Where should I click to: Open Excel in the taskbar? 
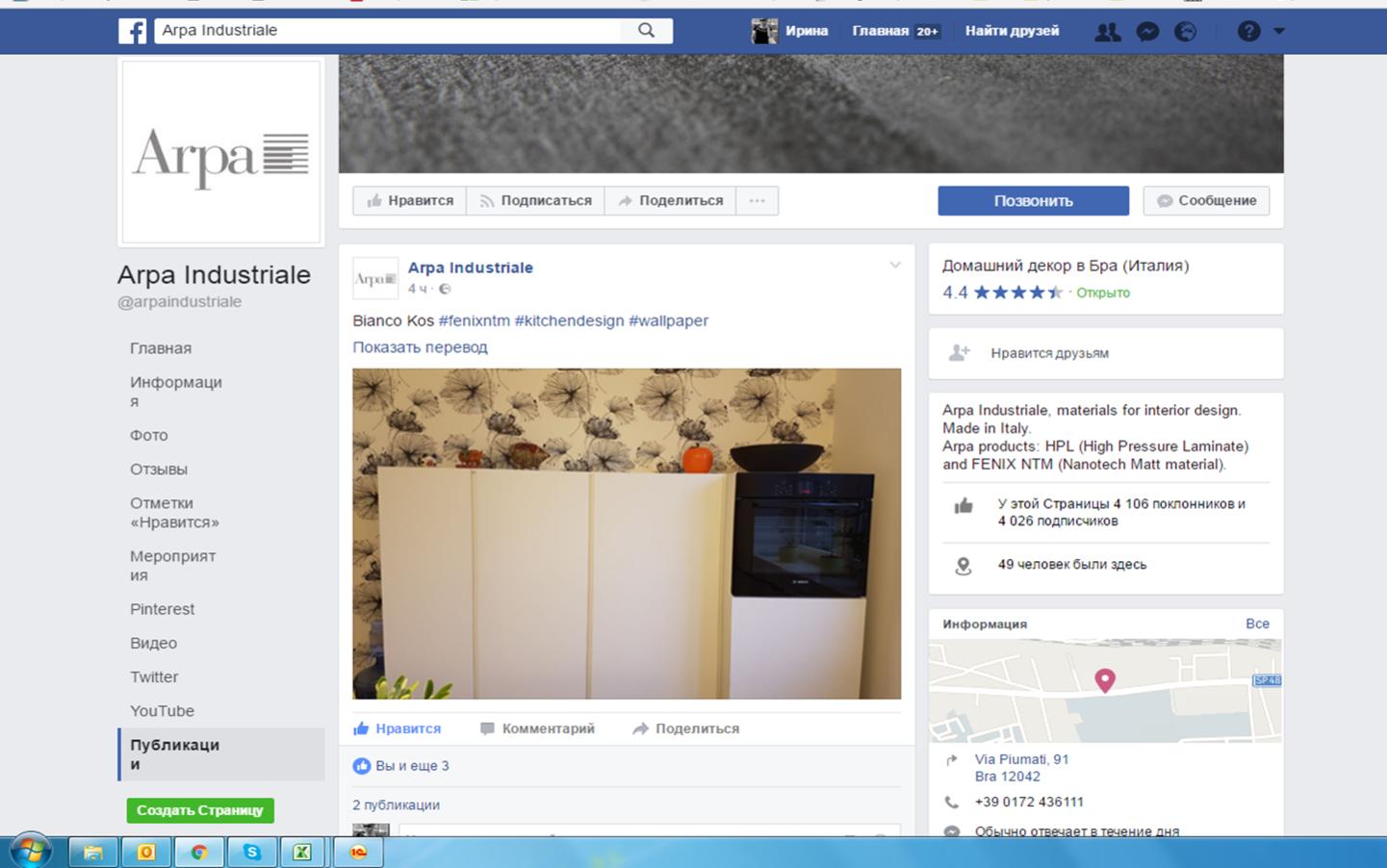(302, 852)
